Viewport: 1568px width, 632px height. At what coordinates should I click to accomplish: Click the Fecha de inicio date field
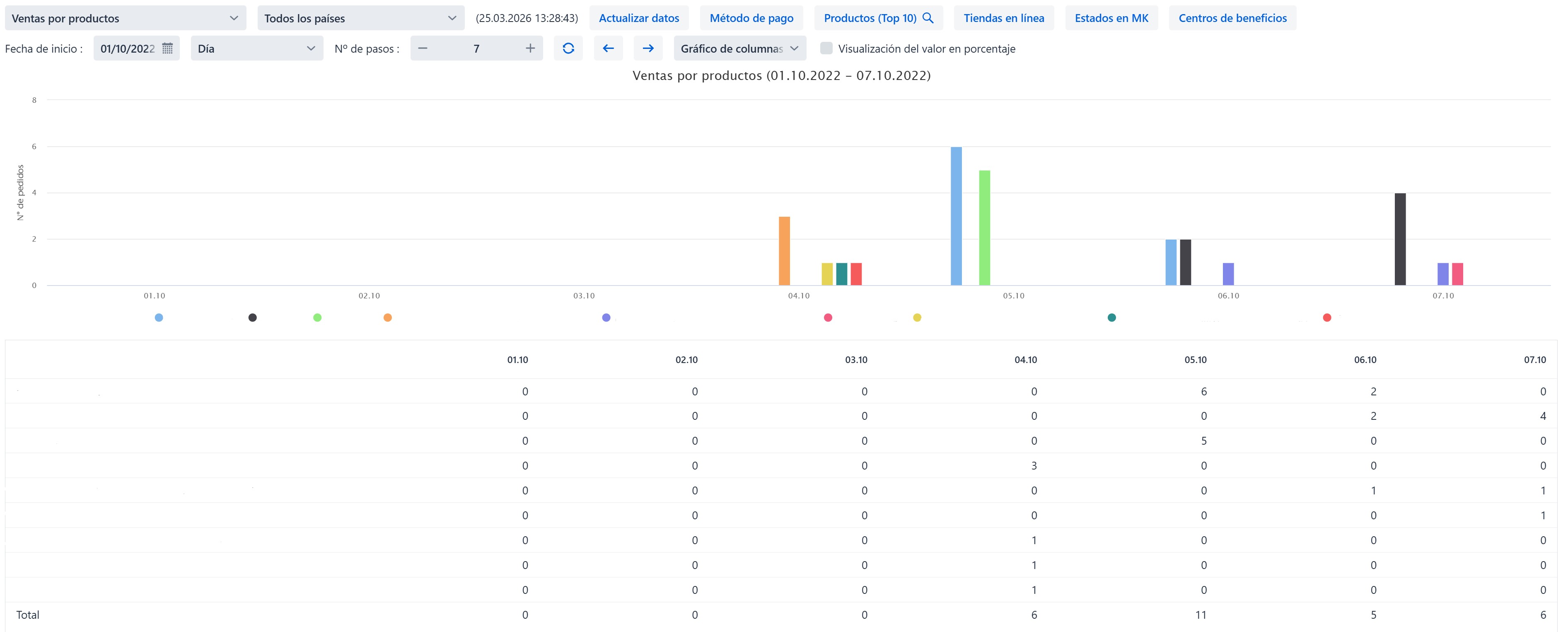(127, 48)
